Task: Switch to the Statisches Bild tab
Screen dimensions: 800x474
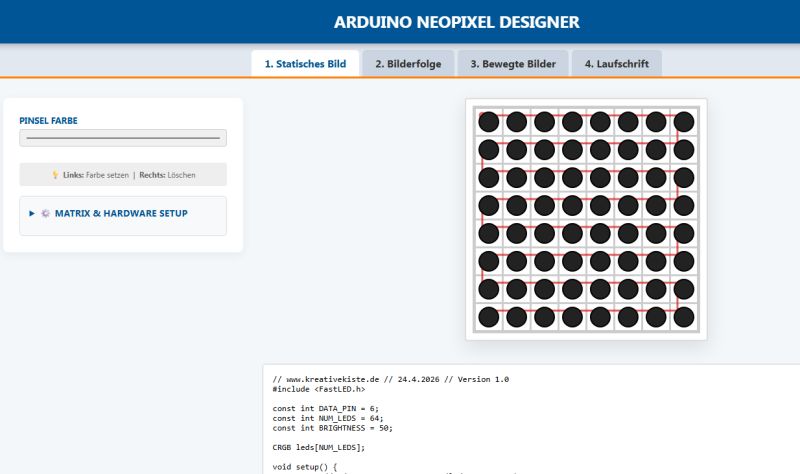Action: coord(305,64)
